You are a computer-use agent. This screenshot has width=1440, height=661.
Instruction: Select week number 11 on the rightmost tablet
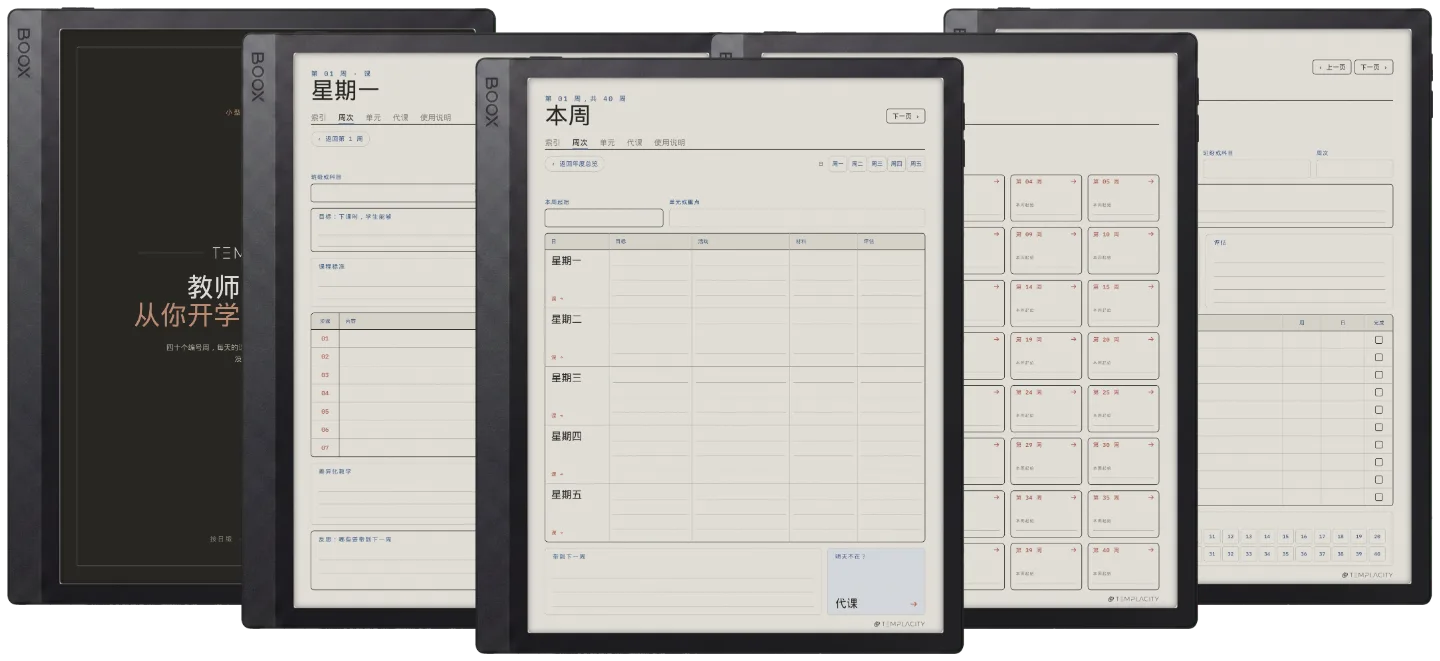(1213, 536)
